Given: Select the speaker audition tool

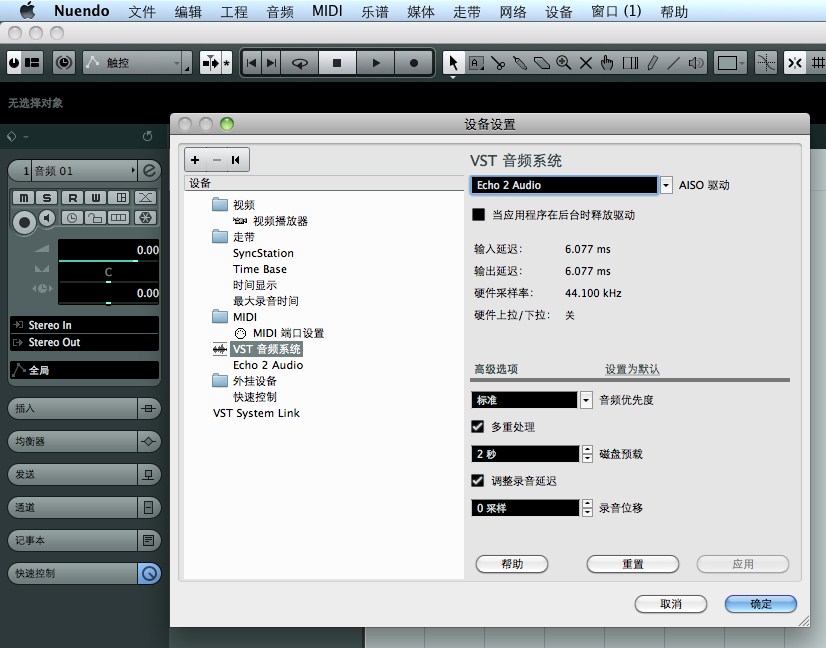Looking at the screenshot, I should click(696, 63).
